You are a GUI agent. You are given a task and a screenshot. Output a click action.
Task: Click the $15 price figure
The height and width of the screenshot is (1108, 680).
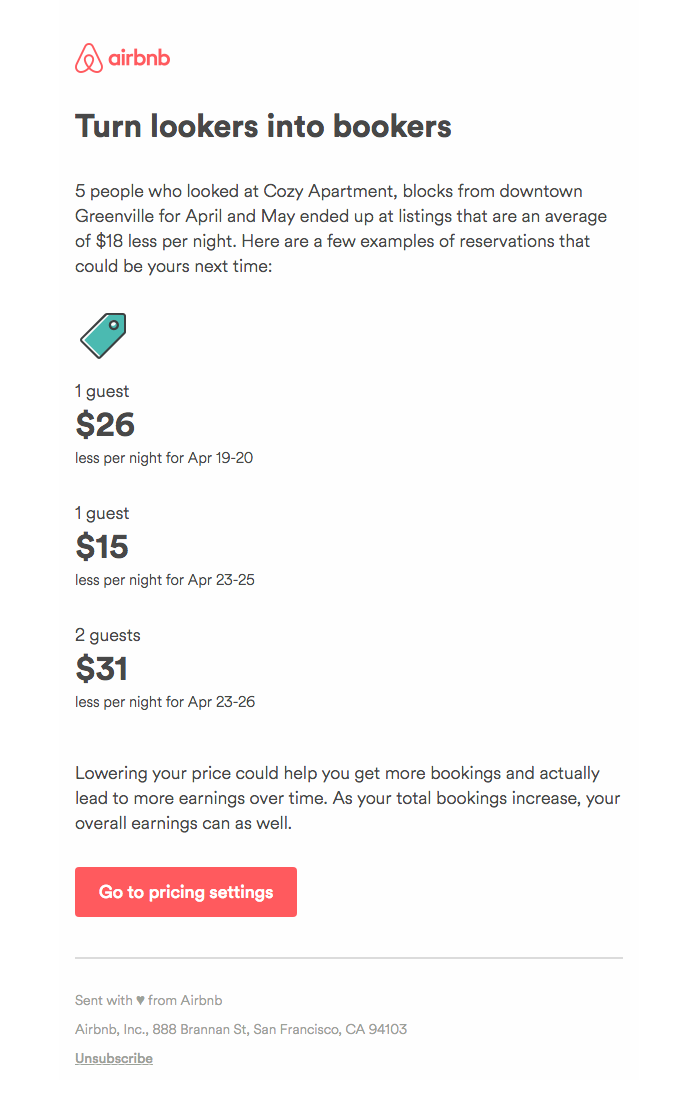pyautogui.click(x=103, y=547)
